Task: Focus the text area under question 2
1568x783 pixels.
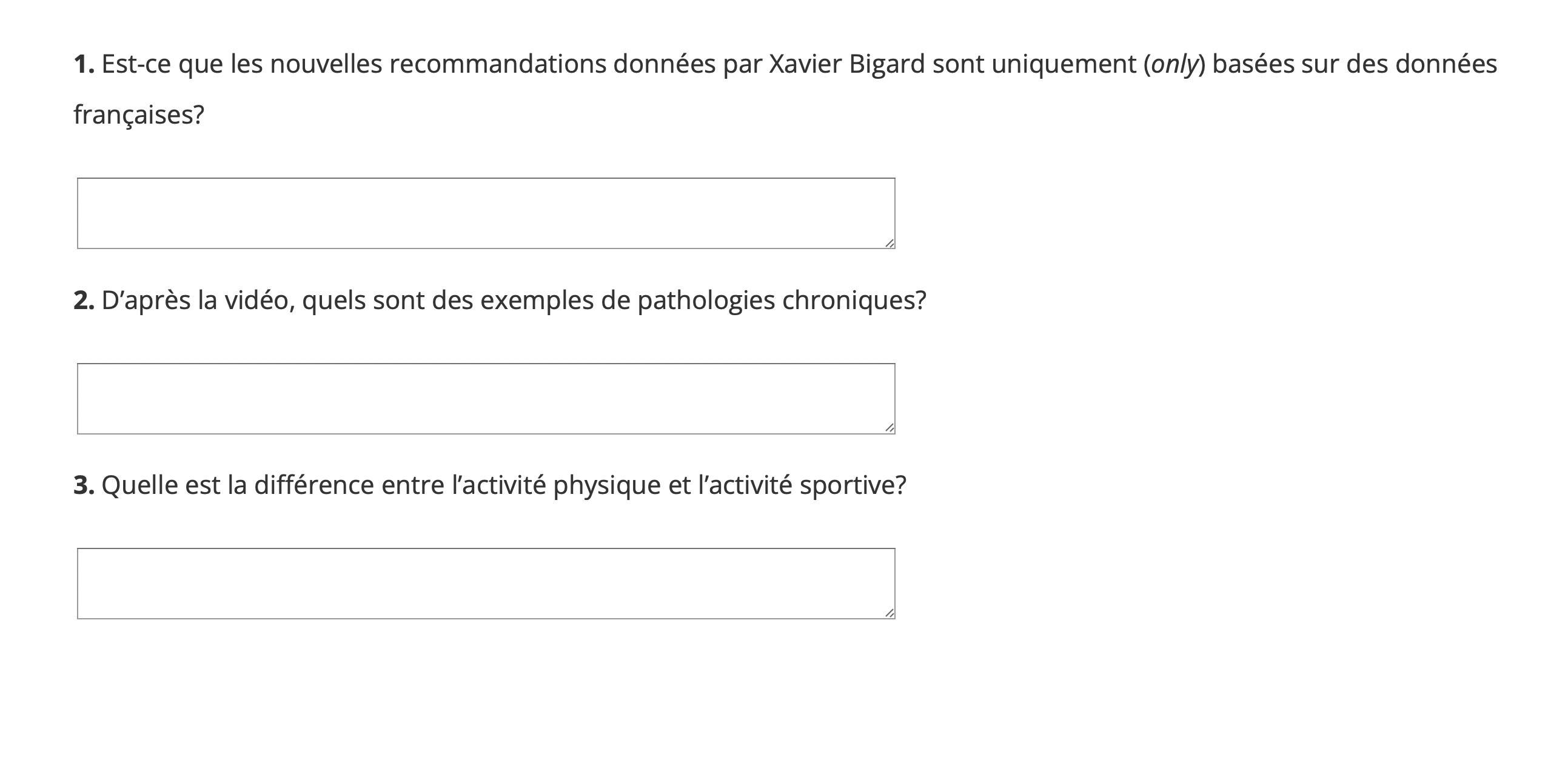Action: (486, 399)
